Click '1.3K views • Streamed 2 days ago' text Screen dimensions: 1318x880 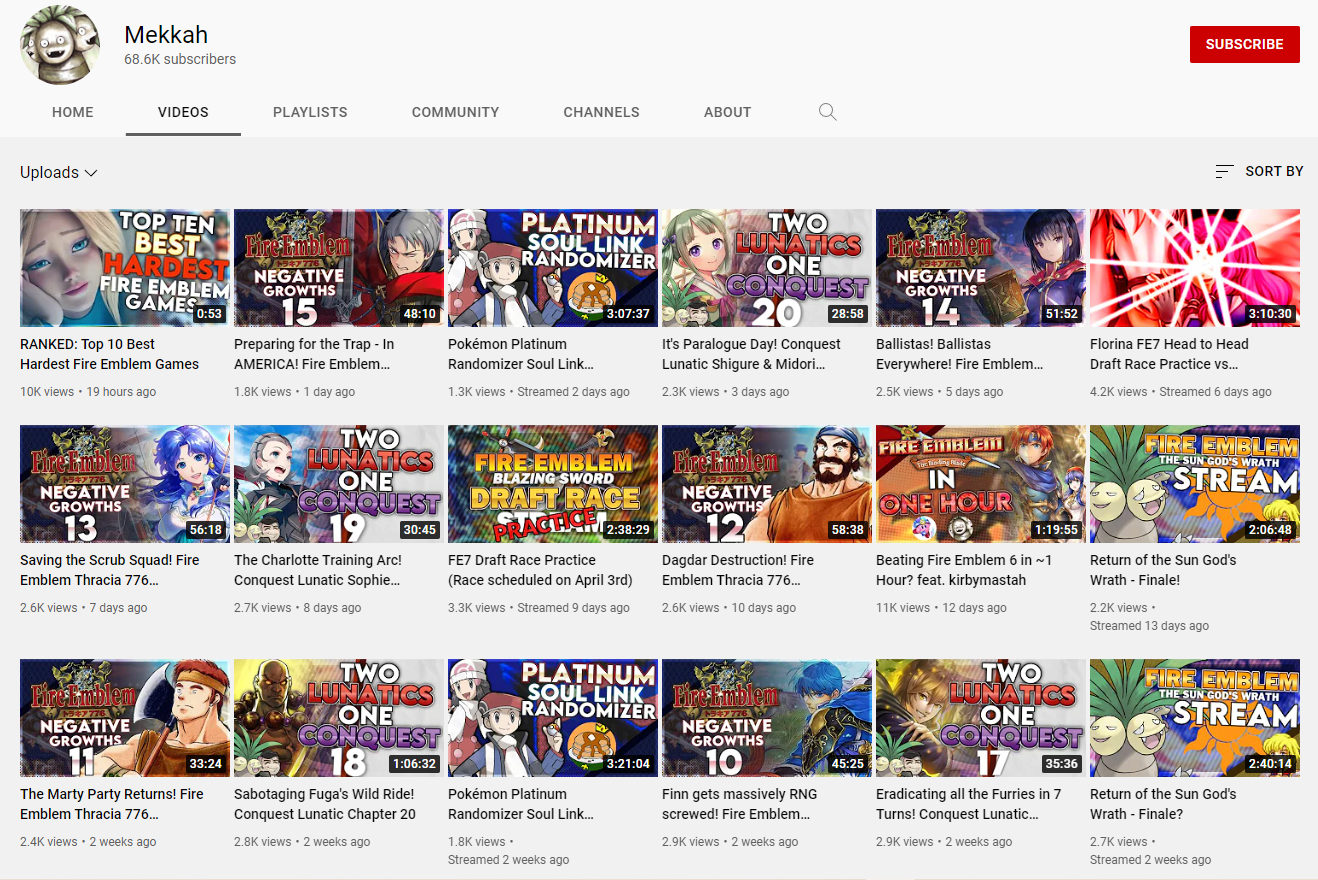point(539,392)
